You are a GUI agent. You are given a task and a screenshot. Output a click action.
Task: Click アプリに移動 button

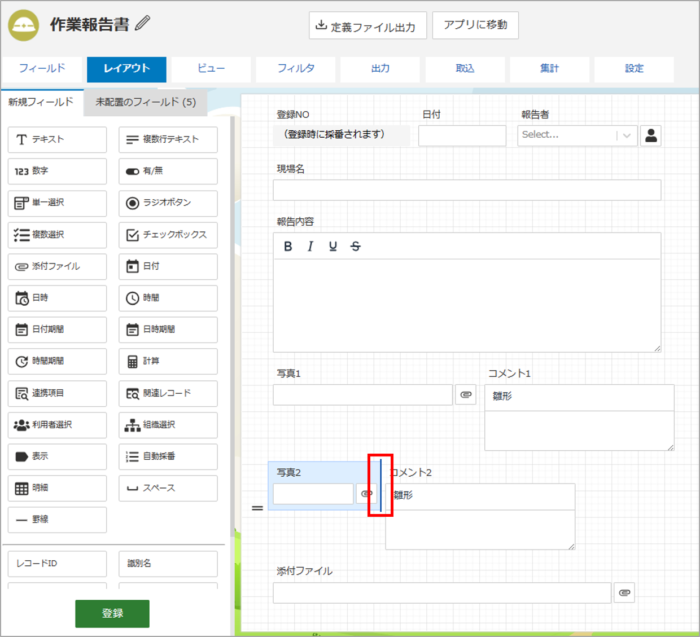click(x=475, y=25)
